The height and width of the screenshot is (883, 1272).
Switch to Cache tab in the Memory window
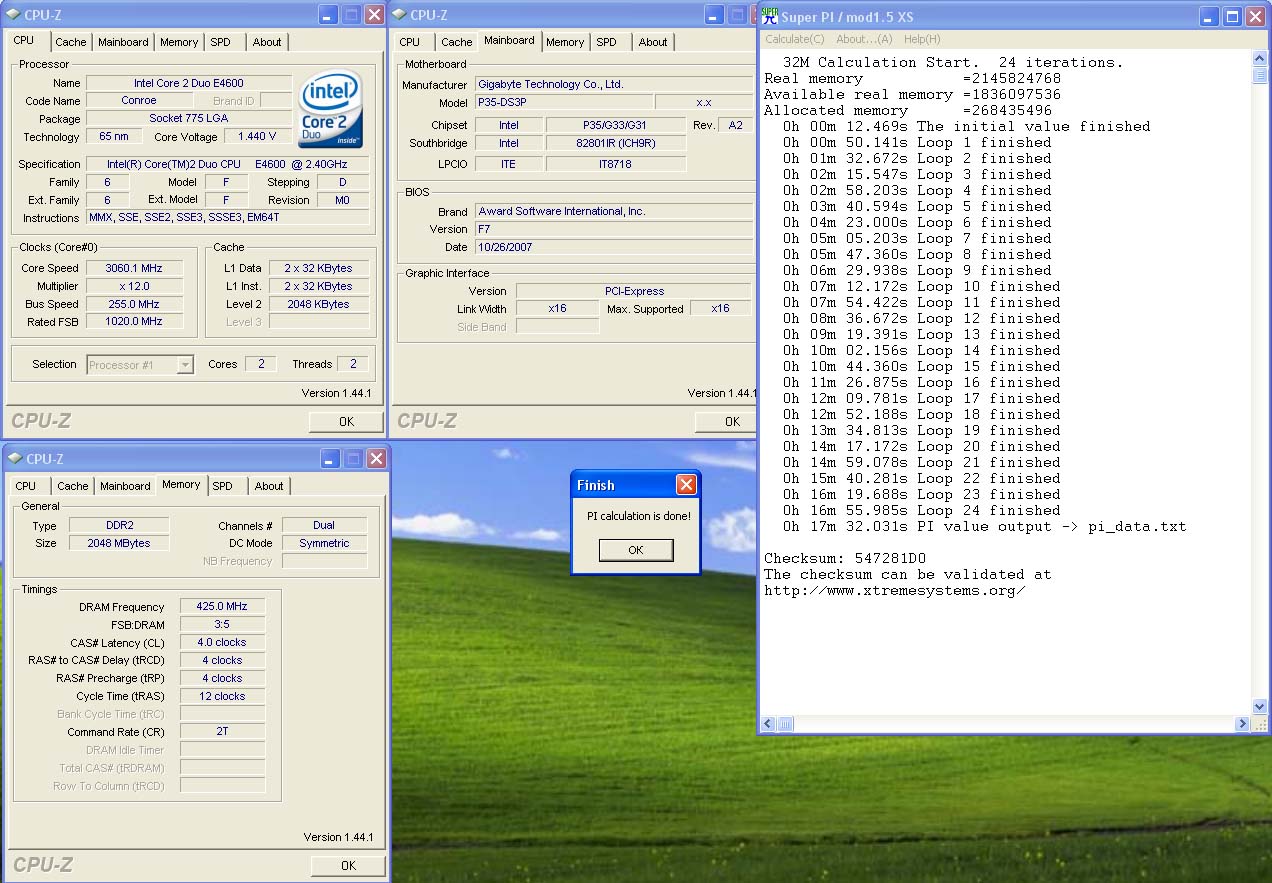(72, 486)
